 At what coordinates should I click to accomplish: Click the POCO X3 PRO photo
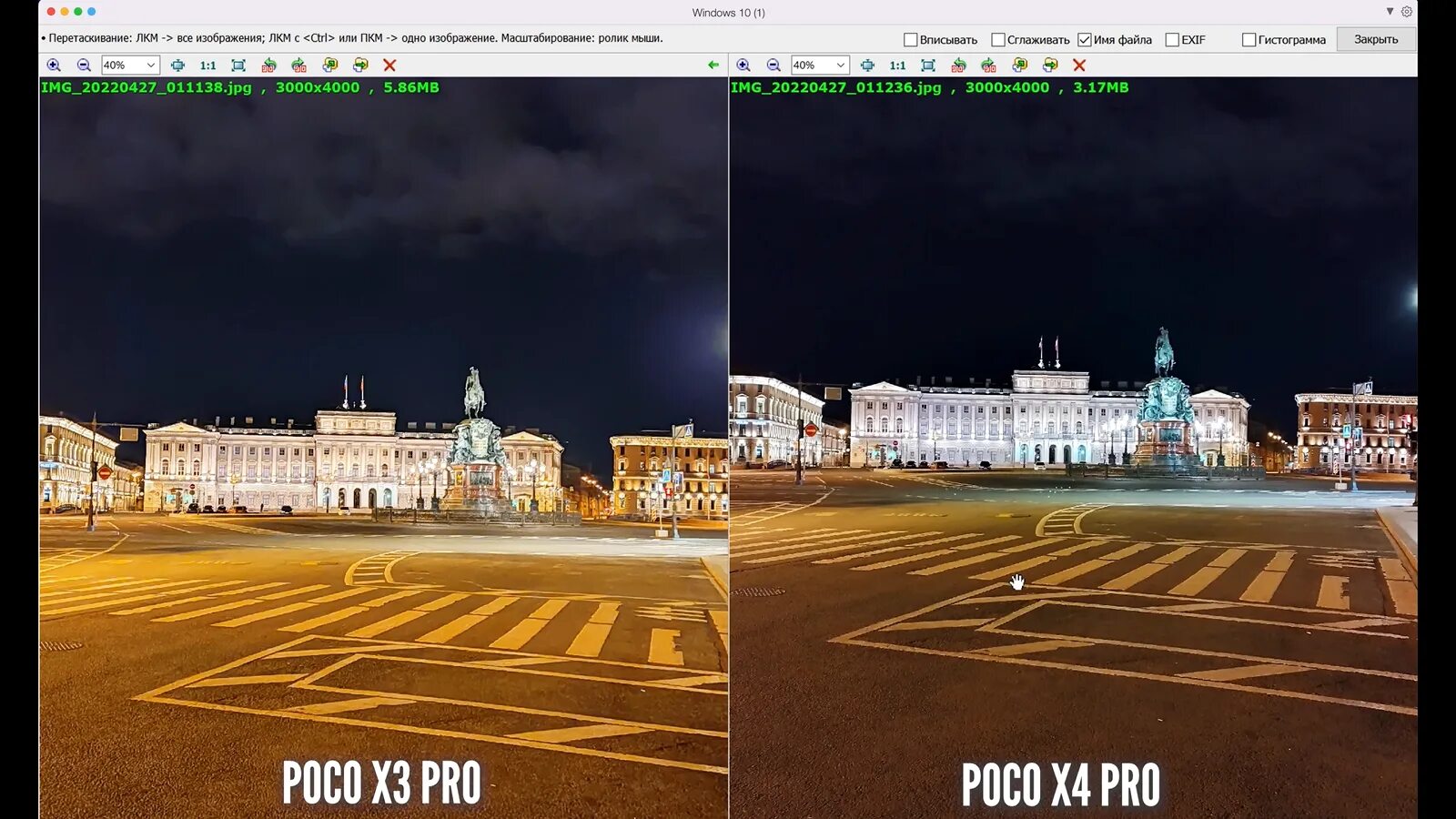coord(383,448)
